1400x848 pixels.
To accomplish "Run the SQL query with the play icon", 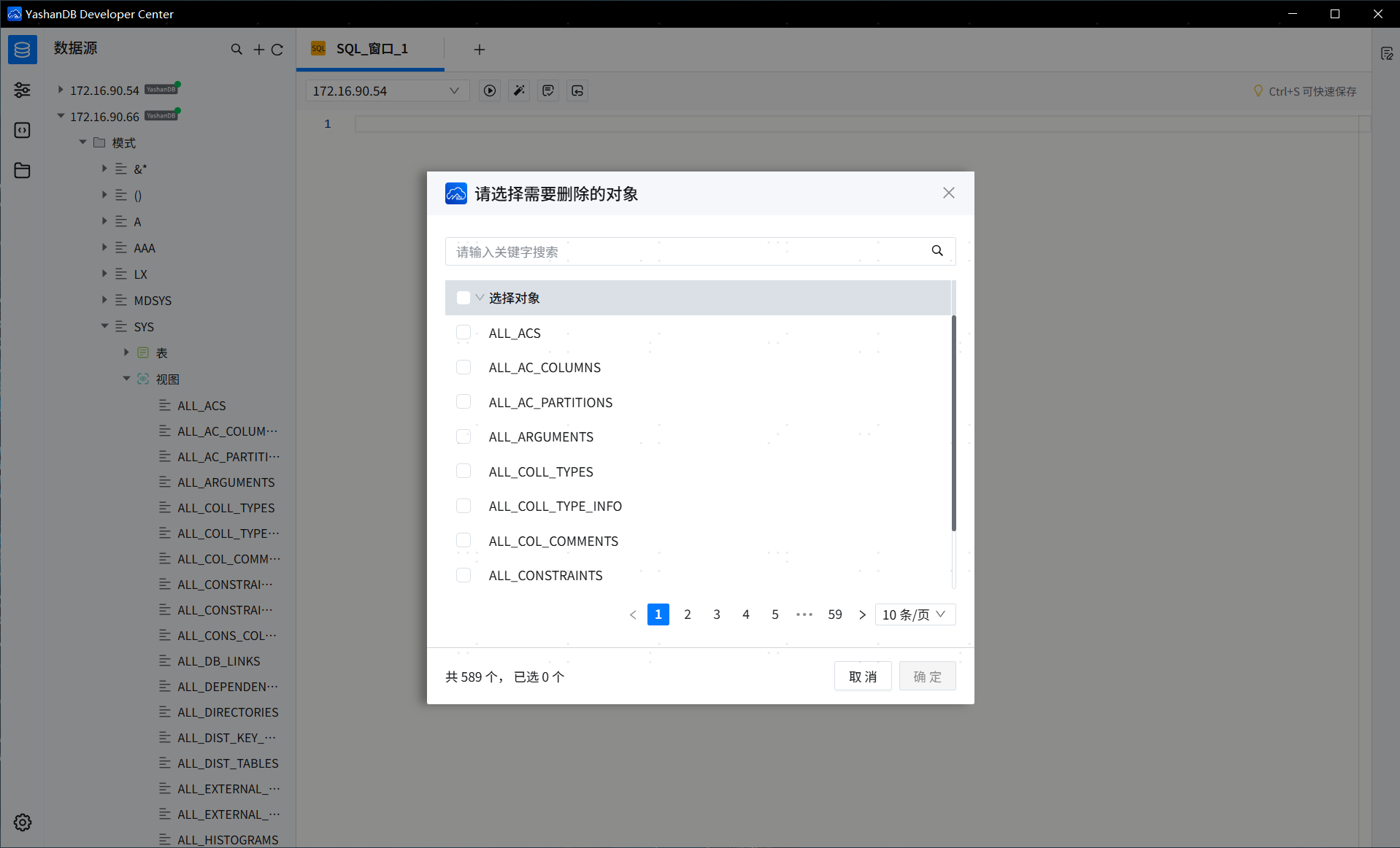I will (489, 90).
